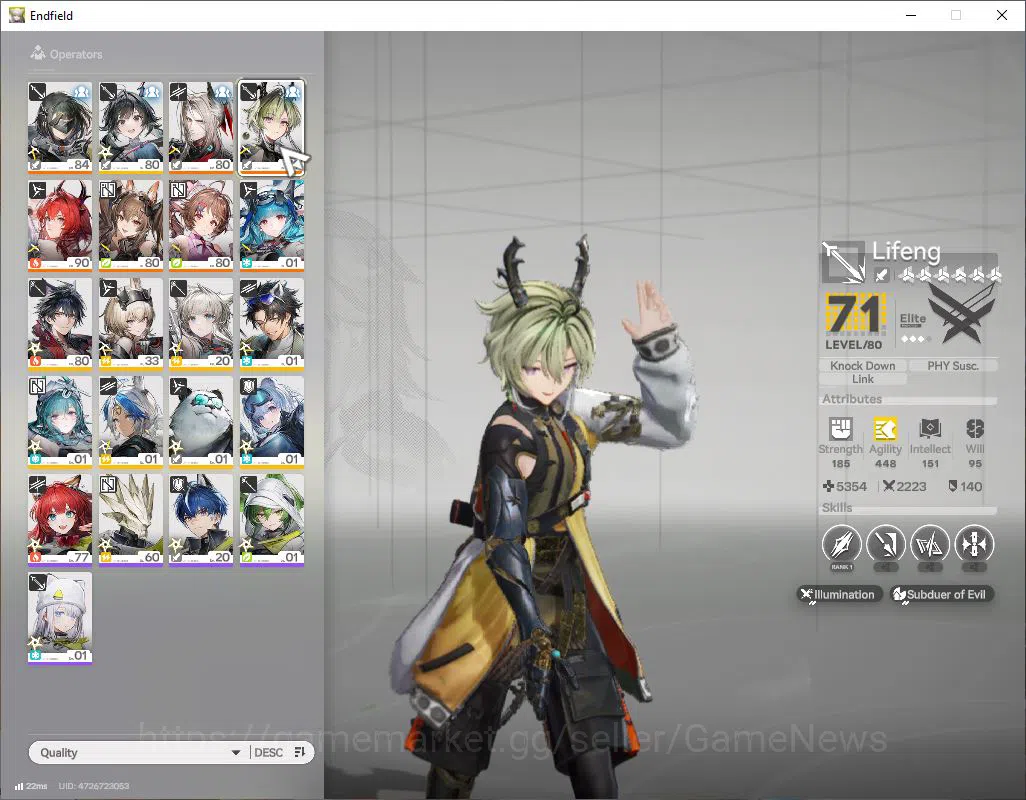Open the Quality sort dropdown

coord(139,752)
